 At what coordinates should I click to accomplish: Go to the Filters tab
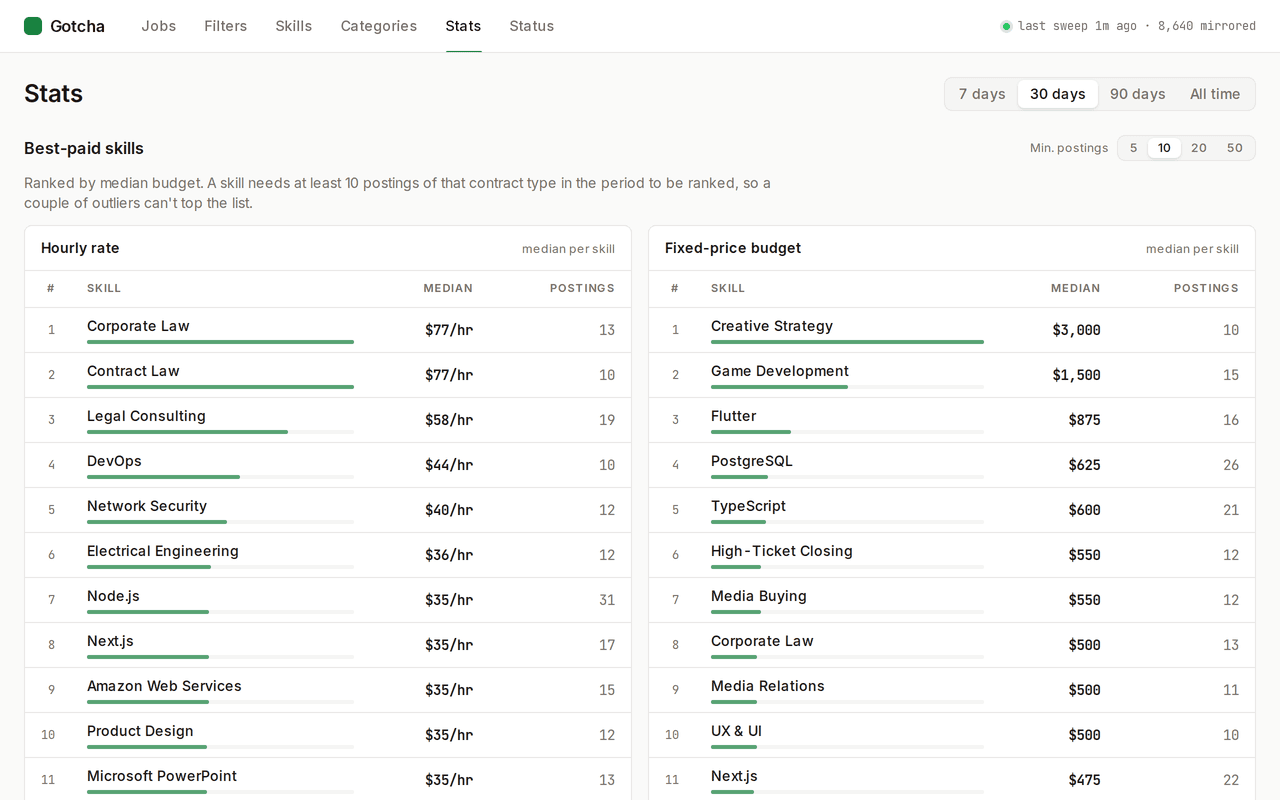[x=225, y=26]
